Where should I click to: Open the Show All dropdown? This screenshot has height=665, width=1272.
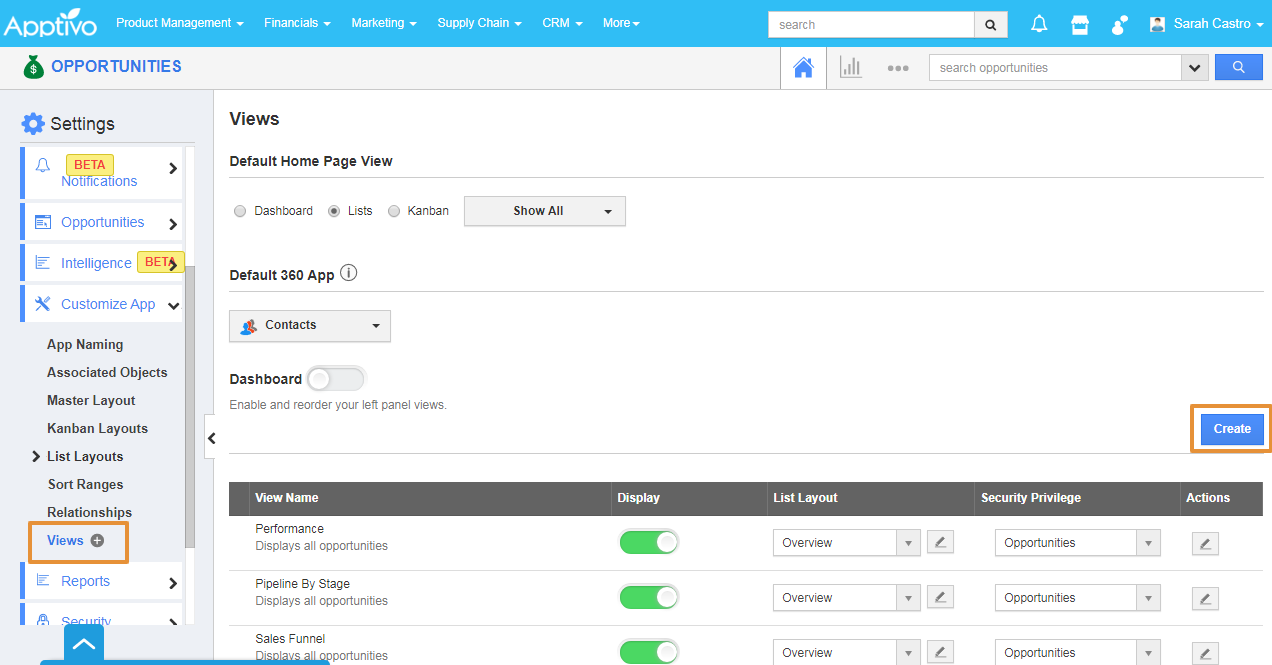[x=544, y=211]
